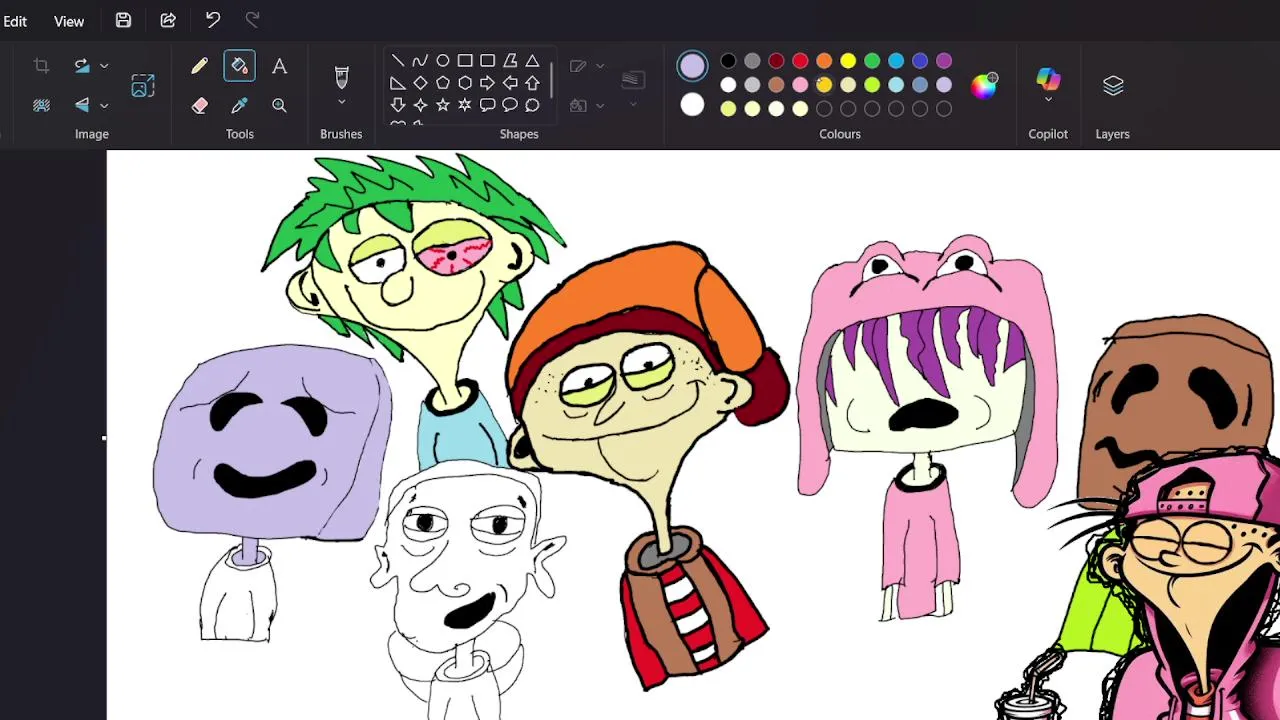Expand the Brushes dropdown chevron
Viewport: 1280px width, 720px height.
point(341,103)
